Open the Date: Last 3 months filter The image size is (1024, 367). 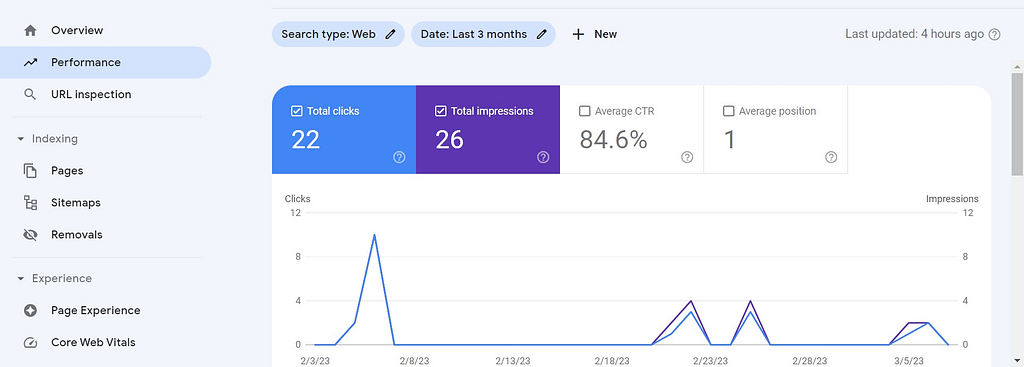(x=483, y=34)
